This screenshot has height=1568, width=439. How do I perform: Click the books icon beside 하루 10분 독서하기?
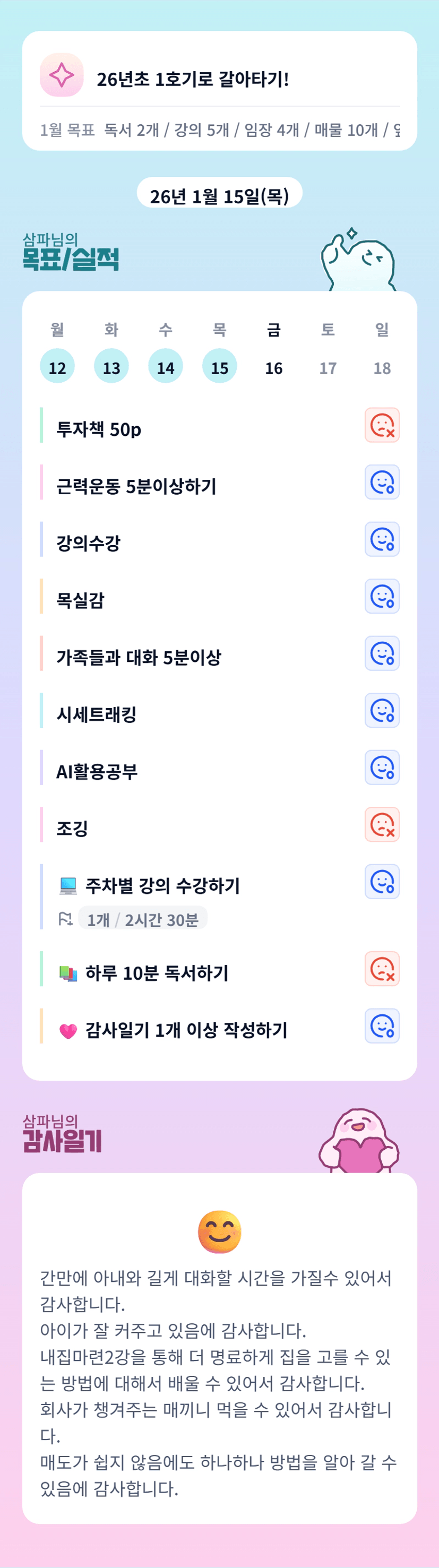click(x=68, y=973)
